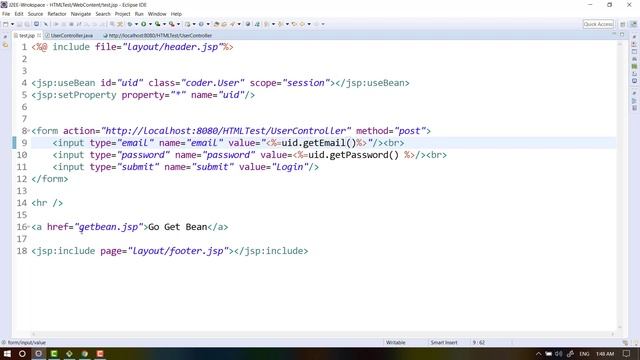Switch to the localhost UserController browser tab

(x=157, y=36)
